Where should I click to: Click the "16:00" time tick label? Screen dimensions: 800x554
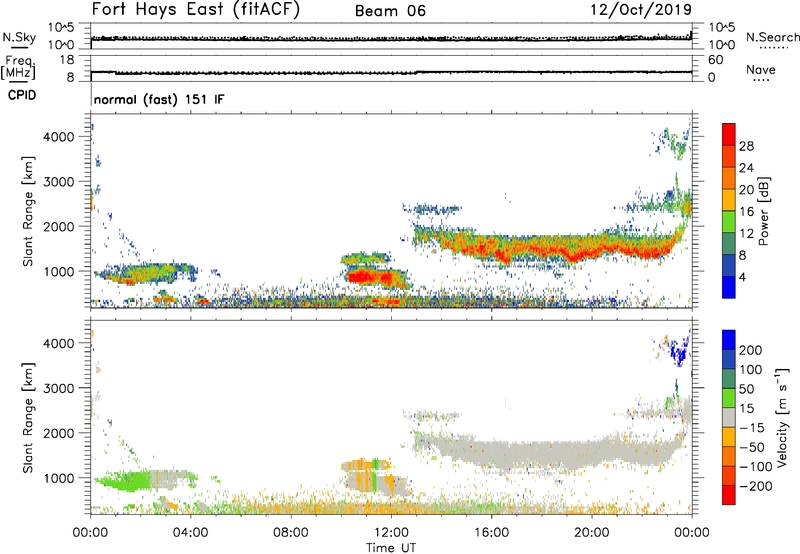[x=491, y=533]
